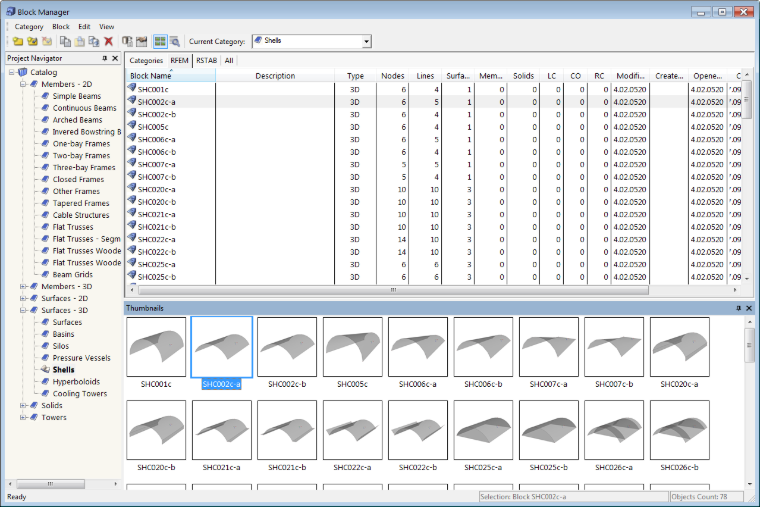760x507 pixels.
Task: Close the Project Navigator panel
Action: point(115,58)
